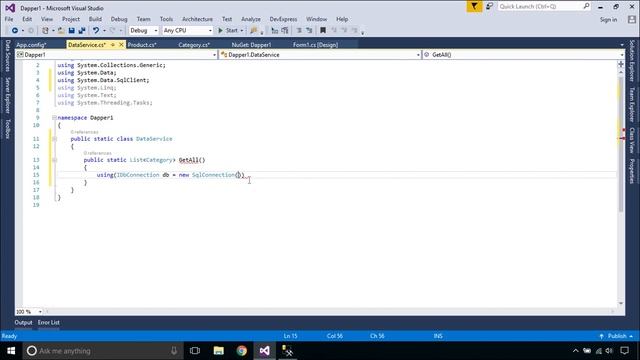
Task: Open the Server Explorer side tab
Action: pyautogui.click(x=7, y=95)
